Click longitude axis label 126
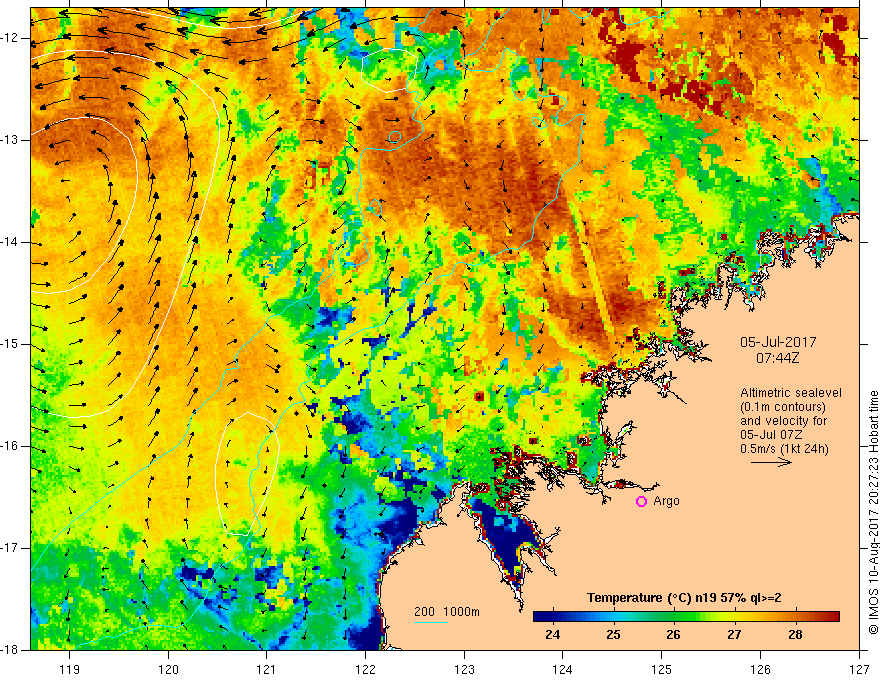This screenshot has height=680, width=880. pyautogui.click(x=760, y=669)
